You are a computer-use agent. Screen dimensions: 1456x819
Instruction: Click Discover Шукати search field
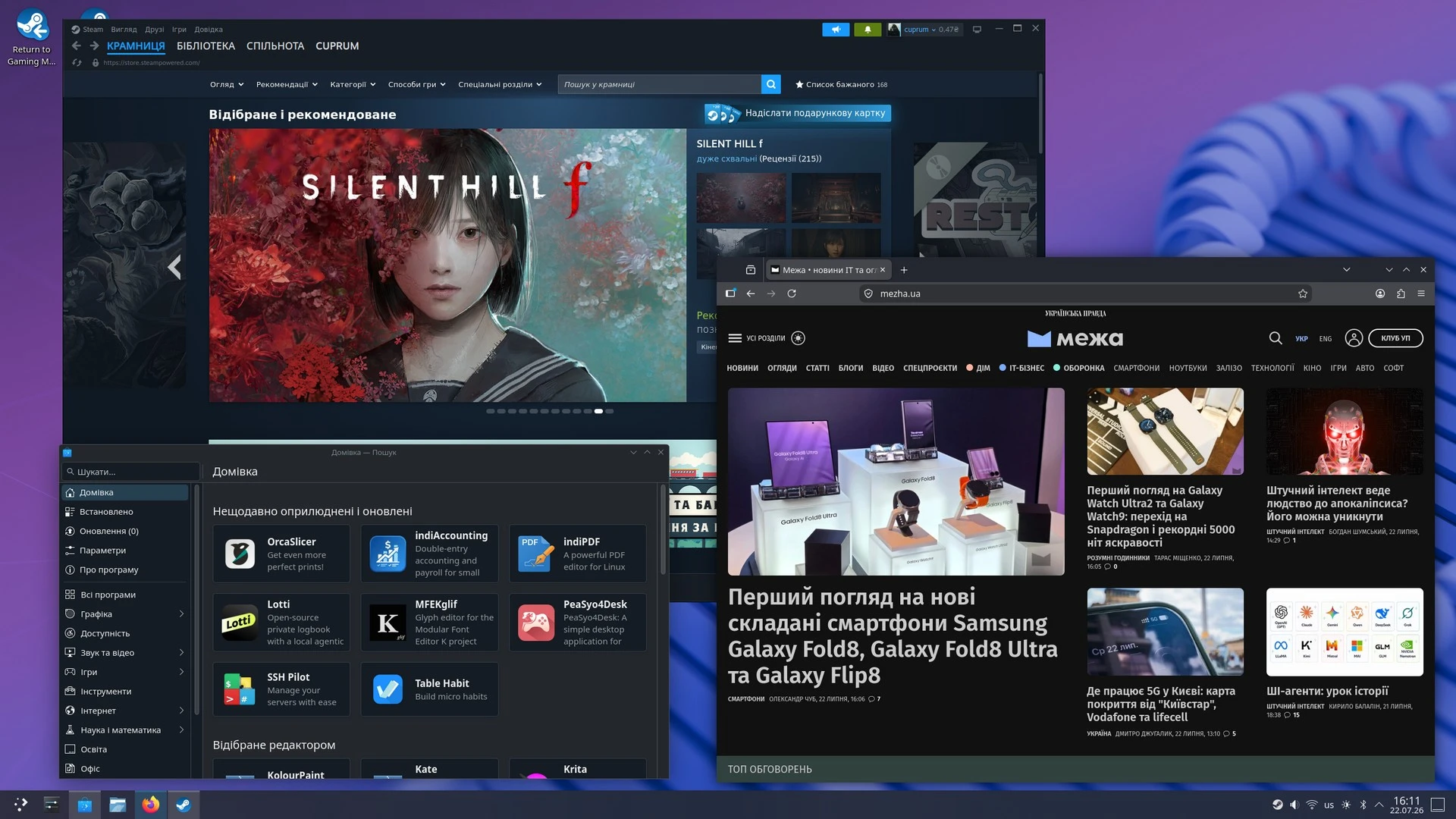click(x=131, y=472)
